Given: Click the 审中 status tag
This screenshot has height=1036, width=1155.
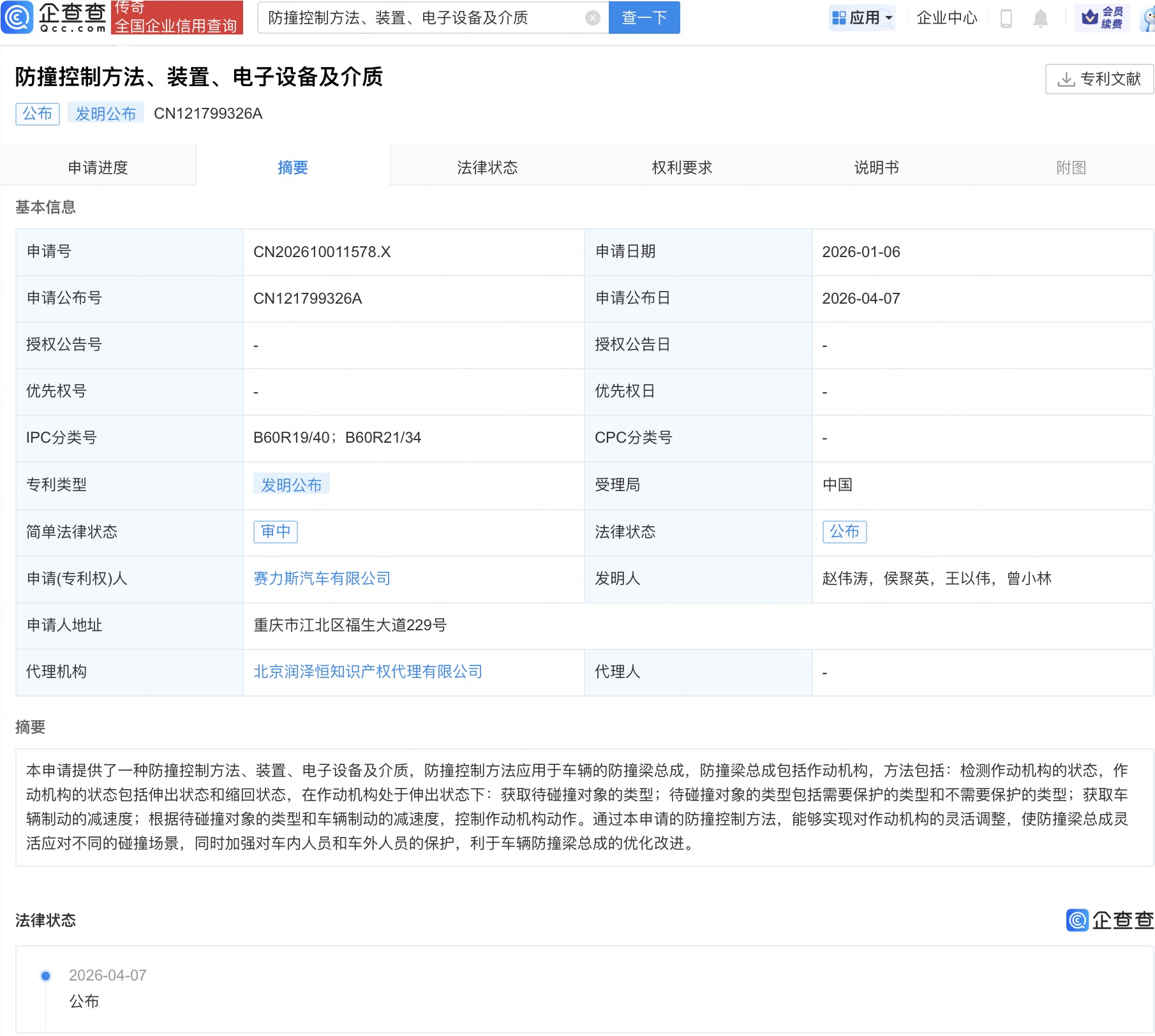Looking at the screenshot, I should pos(275,531).
